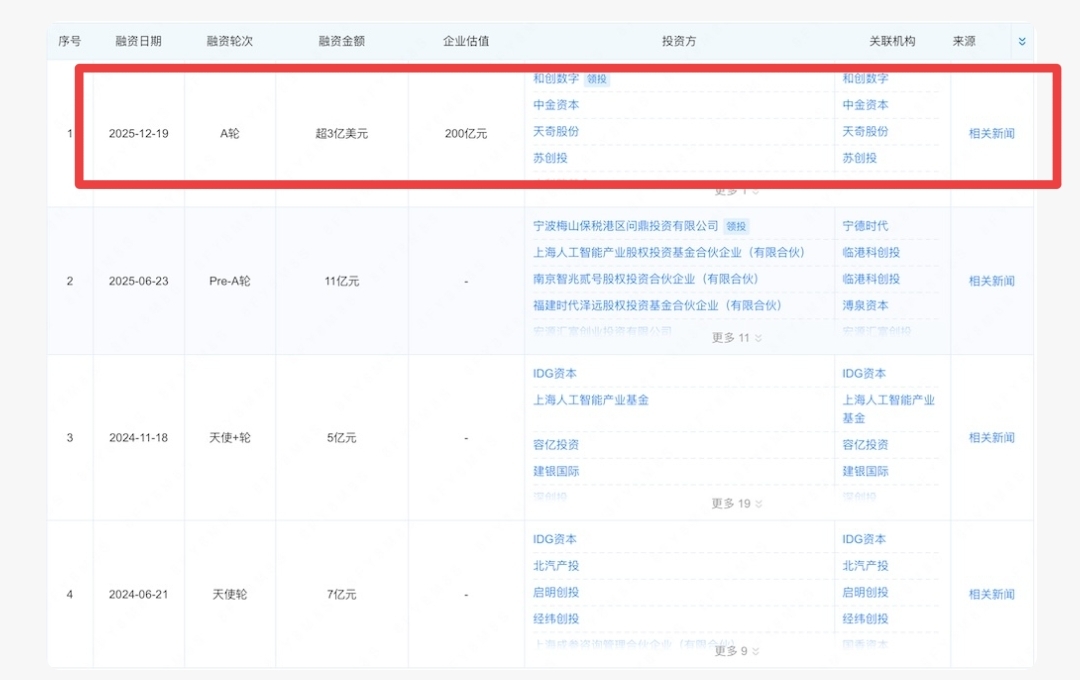Open 和创数字 in 关联机构 column

click(x=865, y=79)
